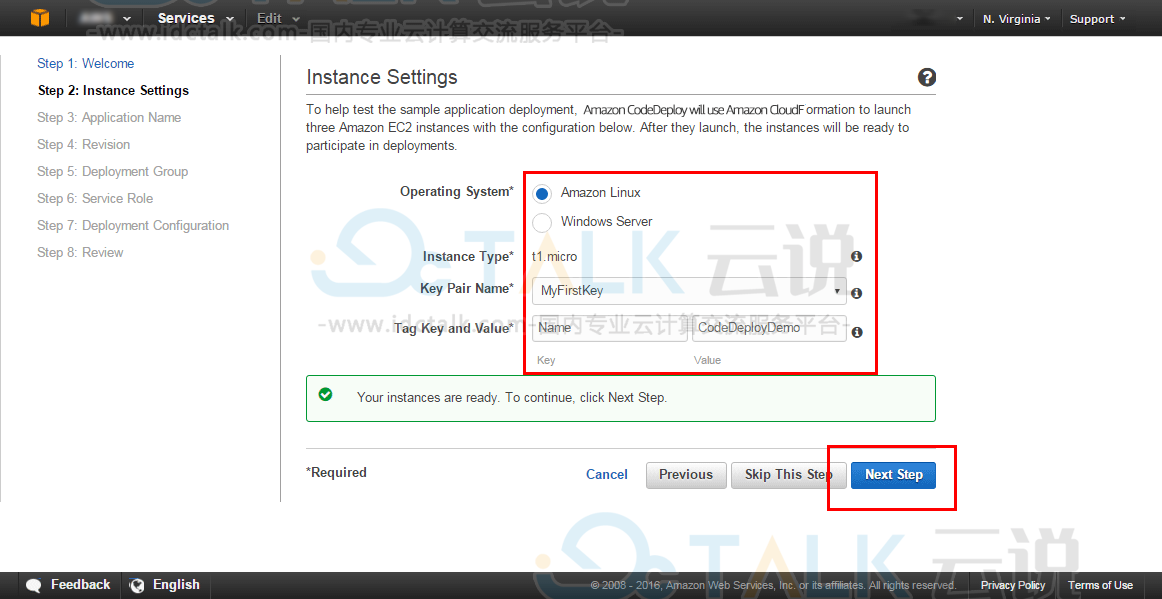Select Step 2: Instance Settings
Screen dimensions: 1162x599
(113, 90)
